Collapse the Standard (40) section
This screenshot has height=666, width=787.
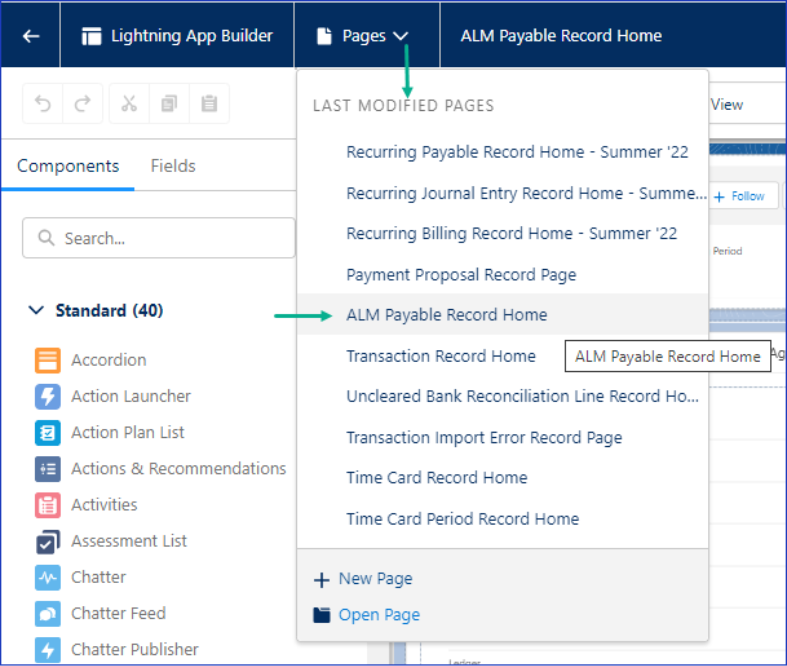tap(37, 310)
